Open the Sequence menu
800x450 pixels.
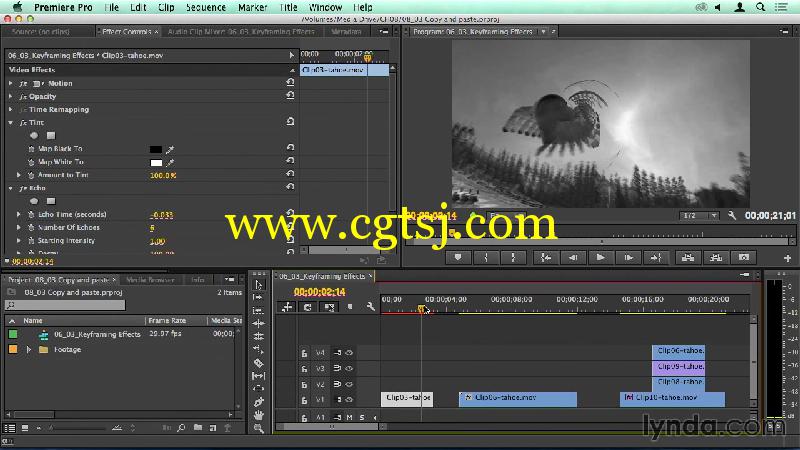(206, 7)
